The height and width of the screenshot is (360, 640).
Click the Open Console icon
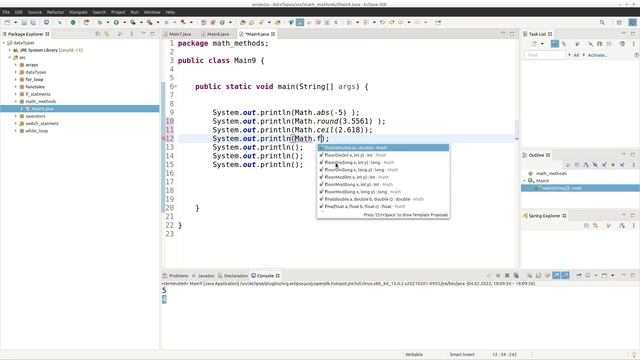(x=604, y=276)
